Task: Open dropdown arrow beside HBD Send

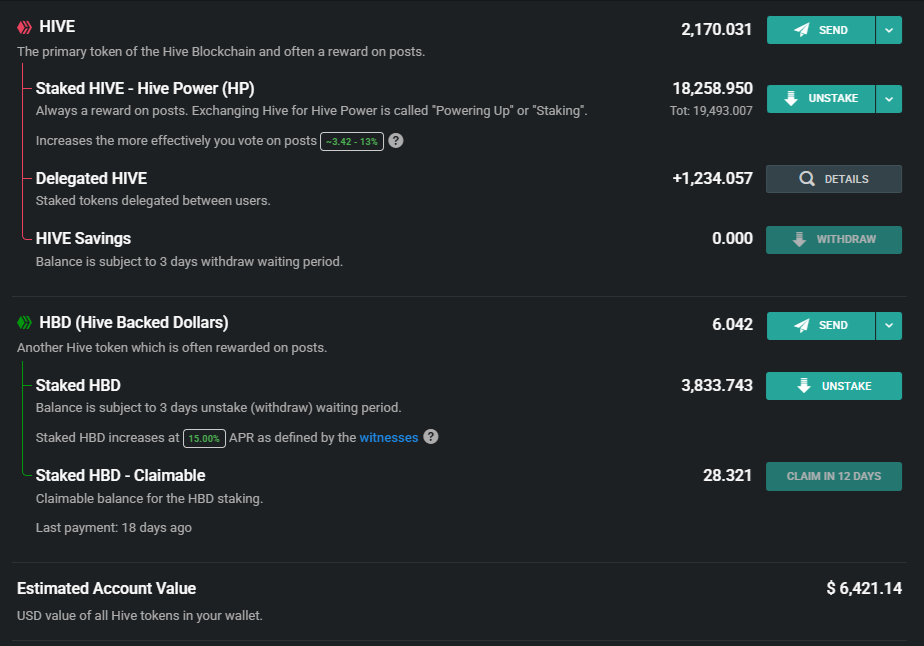Action: pos(889,326)
